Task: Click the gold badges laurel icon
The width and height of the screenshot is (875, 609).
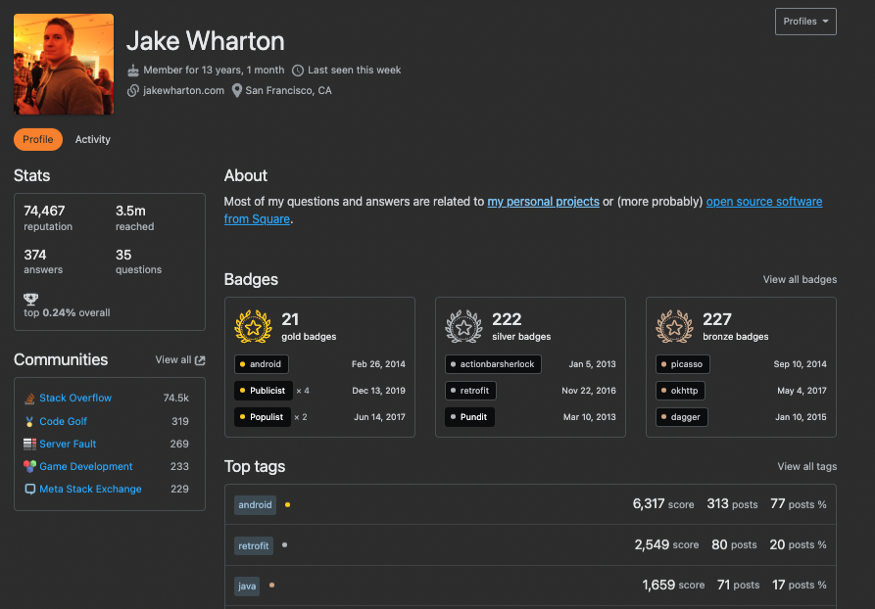Action: click(253, 327)
